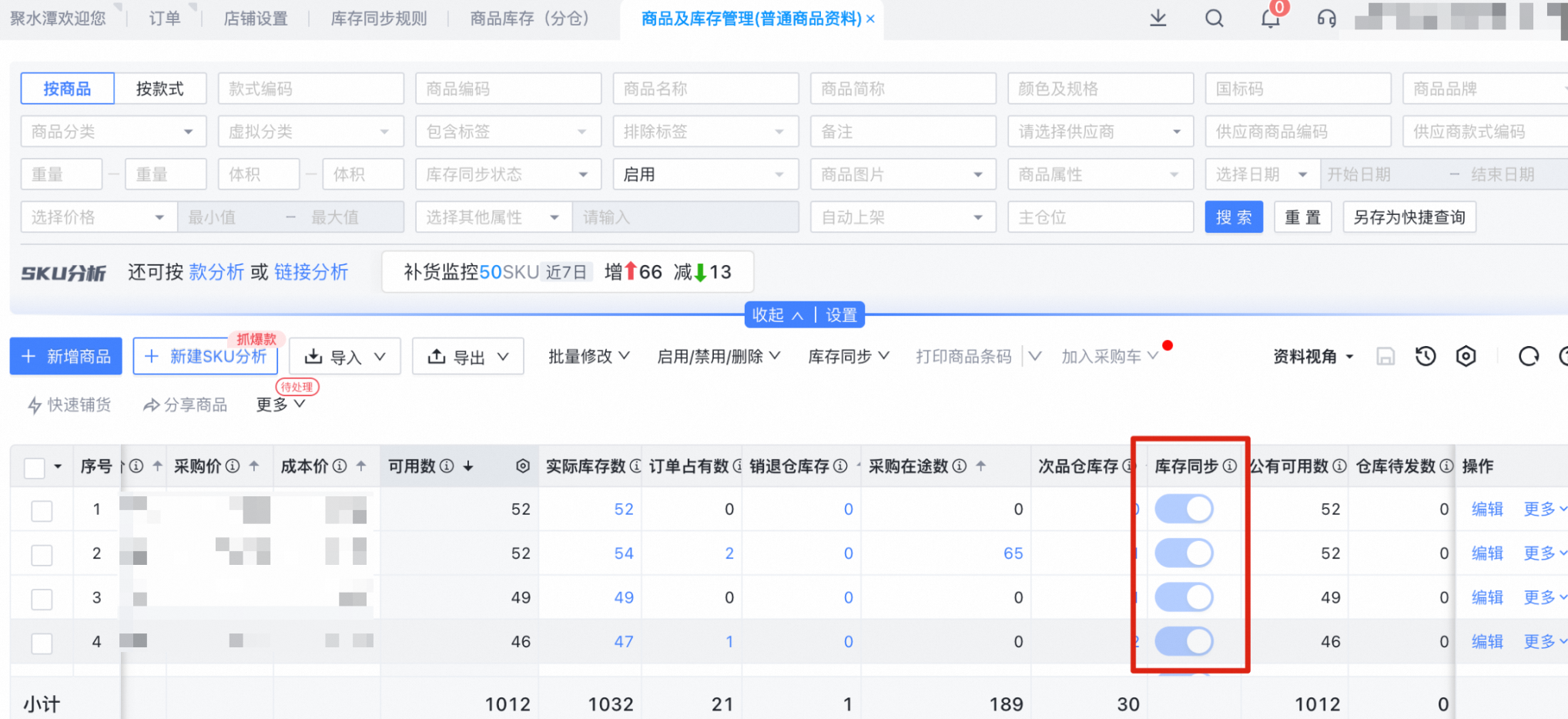Open the 启用 status dropdown

[x=705, y=174]
